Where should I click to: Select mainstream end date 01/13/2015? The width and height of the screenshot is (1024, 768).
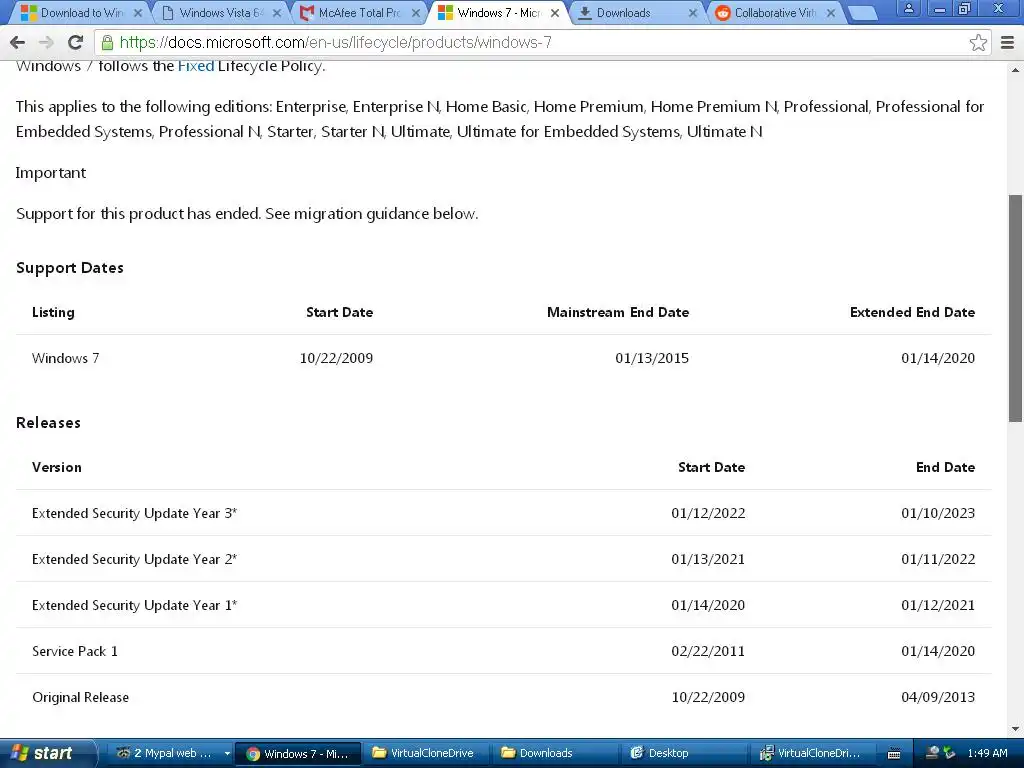[652, 358]
